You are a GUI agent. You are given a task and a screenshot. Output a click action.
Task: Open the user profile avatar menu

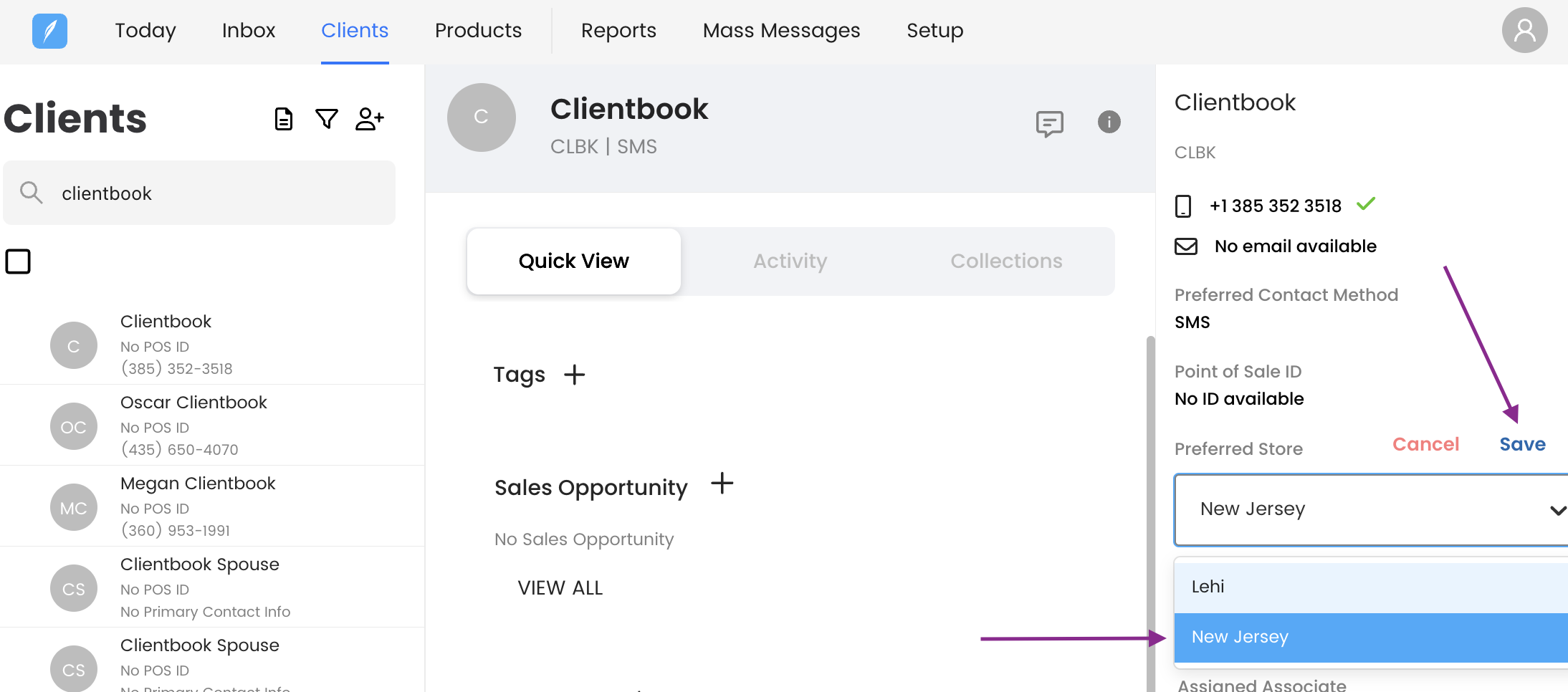click(1524, 31)
